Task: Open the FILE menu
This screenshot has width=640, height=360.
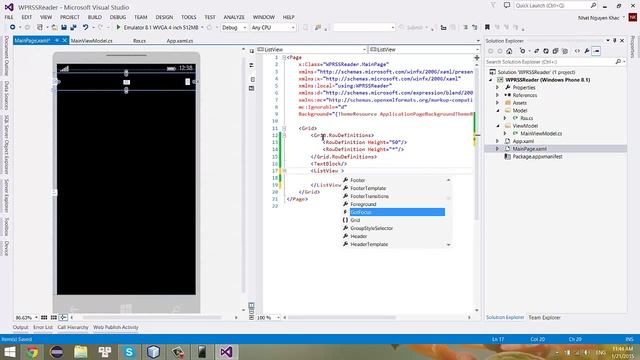Action: (9, 17)
